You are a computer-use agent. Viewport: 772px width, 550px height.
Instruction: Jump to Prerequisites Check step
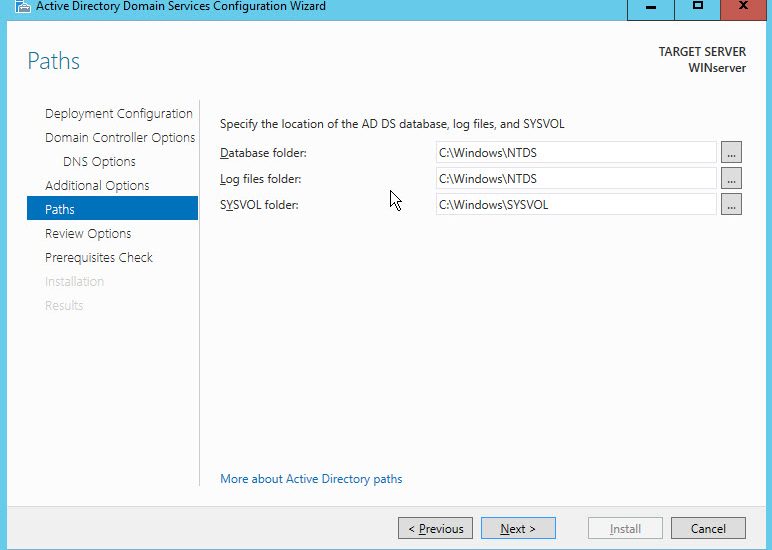pyautogui.click(x=99, y=258)
